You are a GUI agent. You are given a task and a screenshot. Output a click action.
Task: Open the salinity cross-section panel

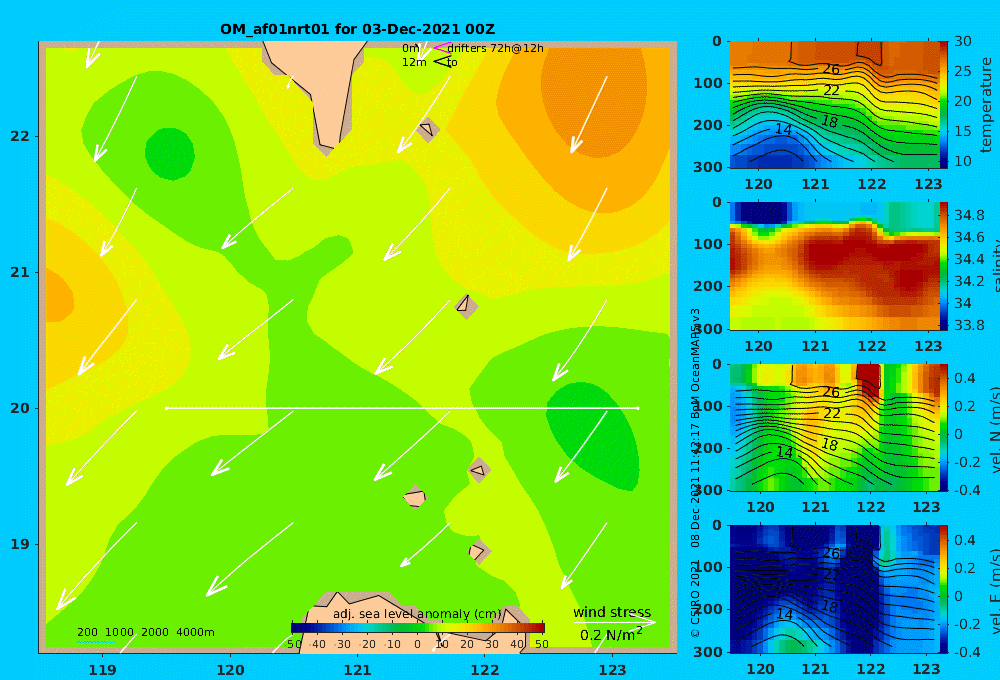click(x=835, y=266)
